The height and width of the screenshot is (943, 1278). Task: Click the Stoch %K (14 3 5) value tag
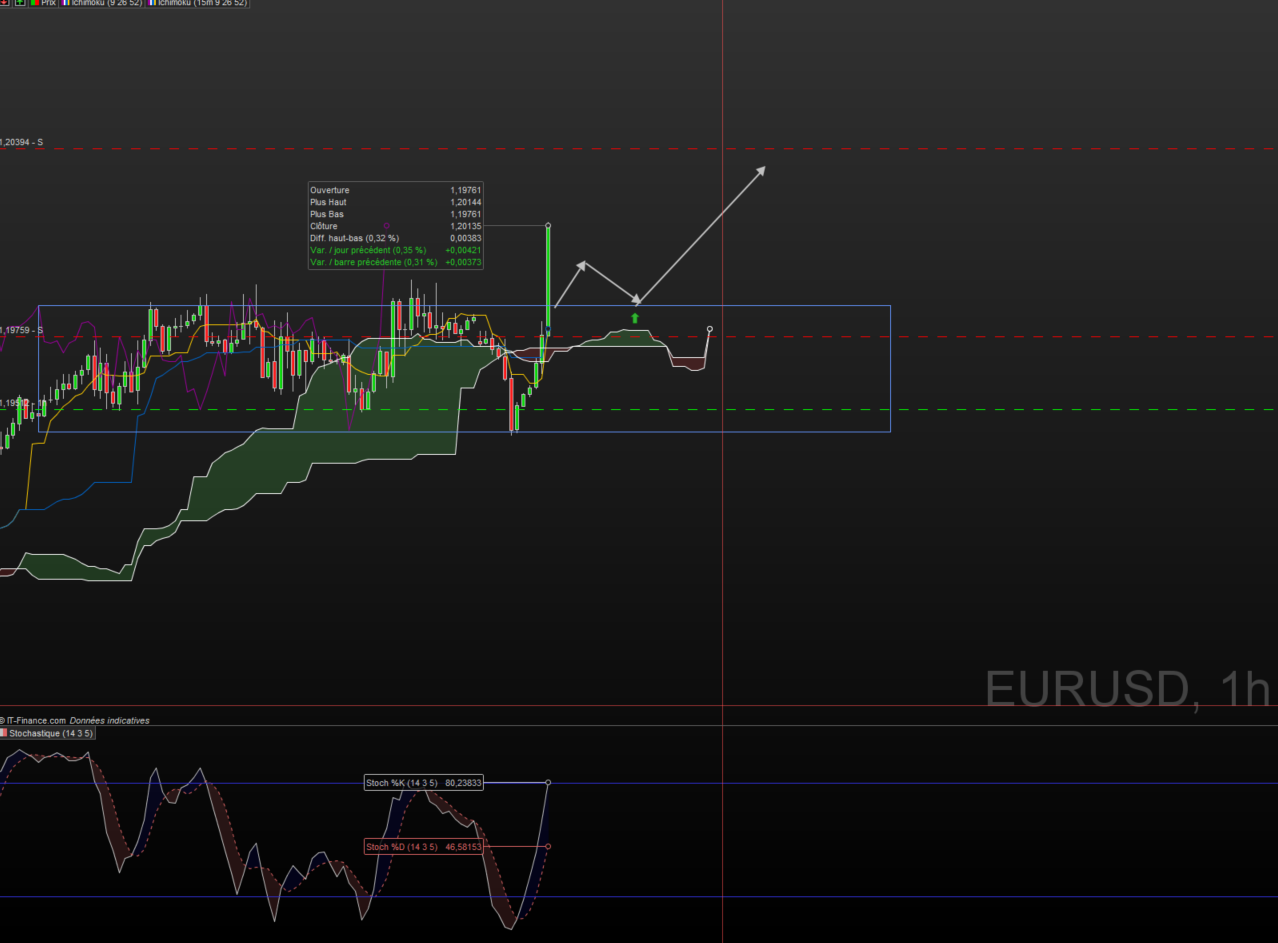tap(424, 783)
